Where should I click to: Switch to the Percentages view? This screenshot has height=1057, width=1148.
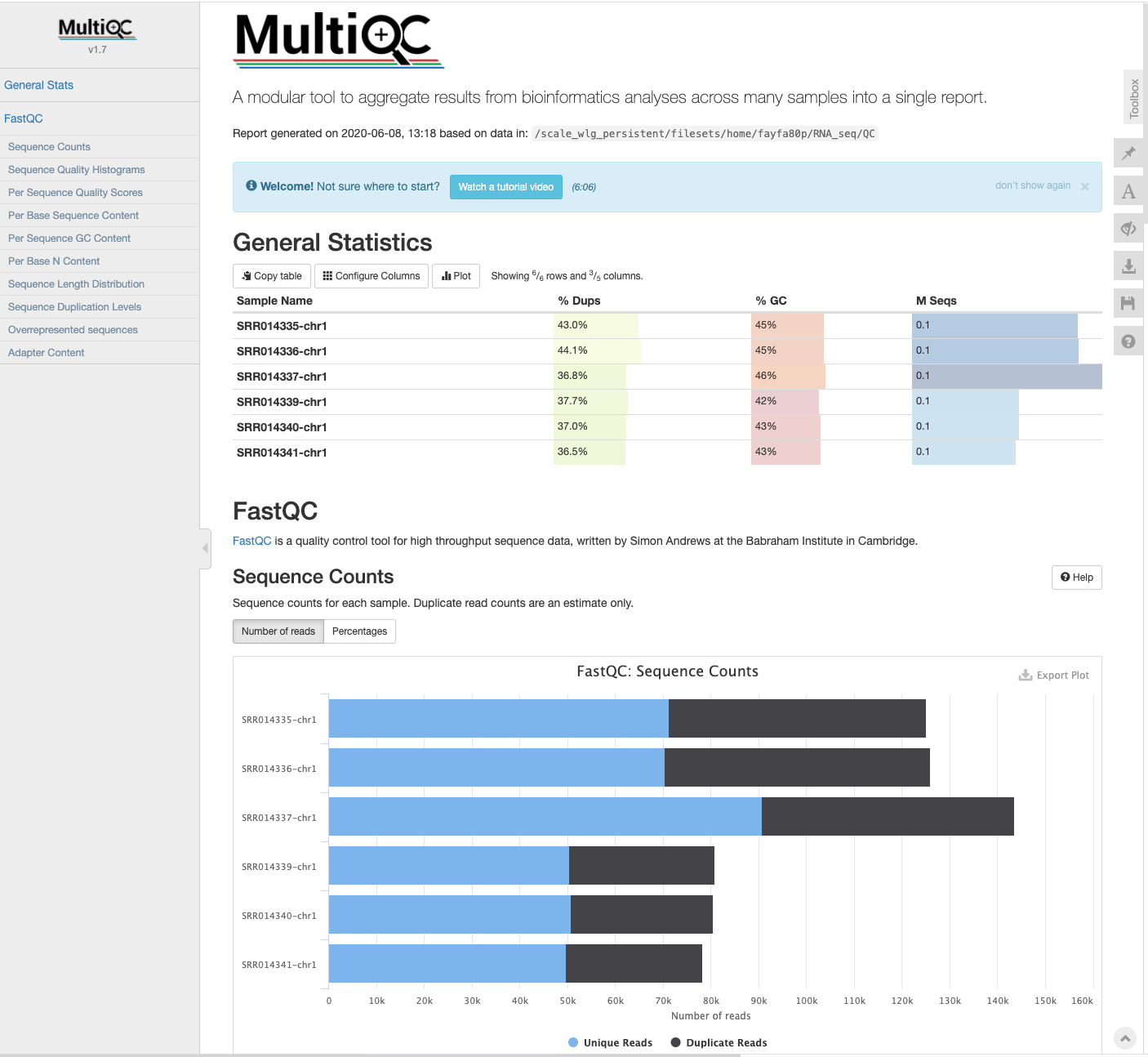pos(359,631)
